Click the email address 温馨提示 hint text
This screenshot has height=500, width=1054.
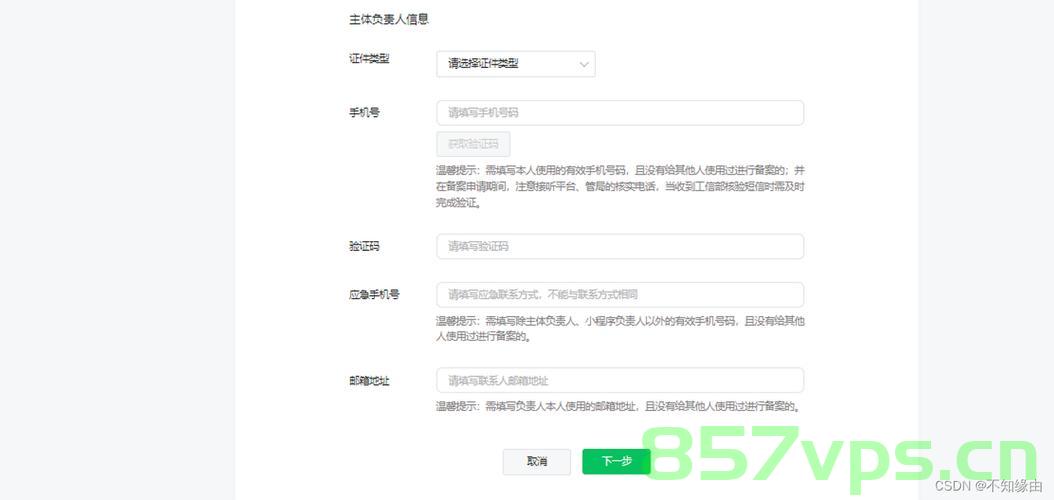618,407
